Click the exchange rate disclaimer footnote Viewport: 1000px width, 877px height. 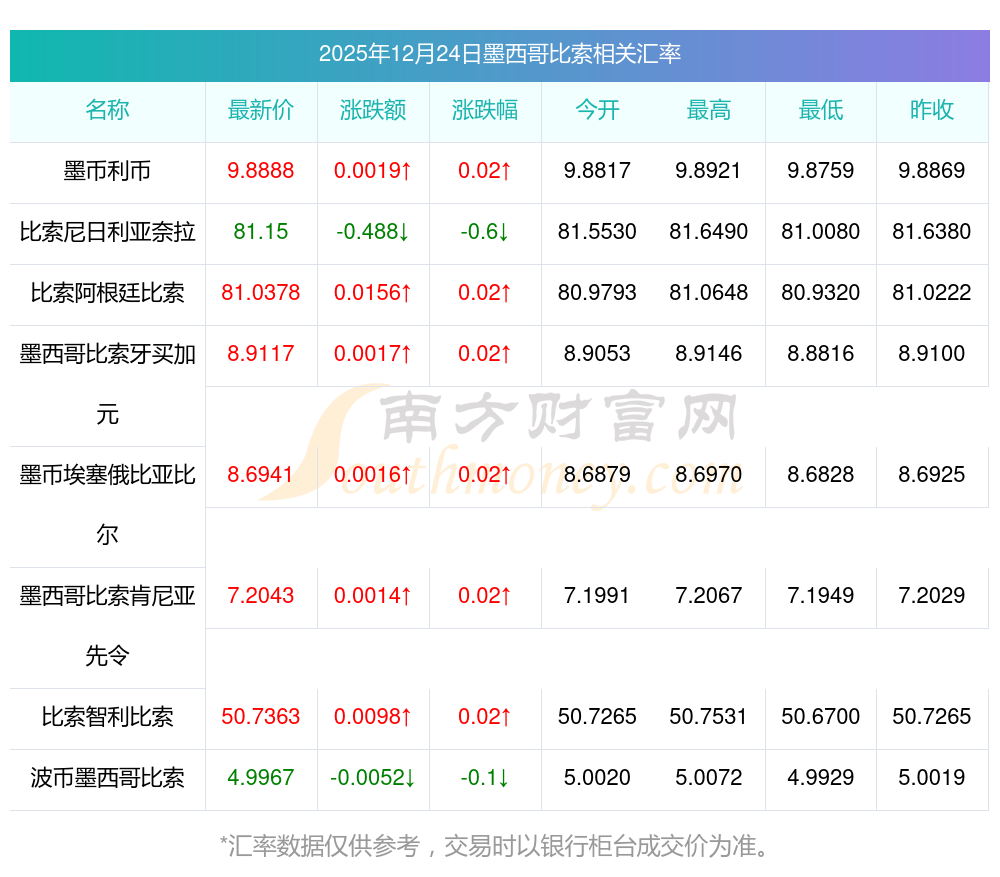497,846
